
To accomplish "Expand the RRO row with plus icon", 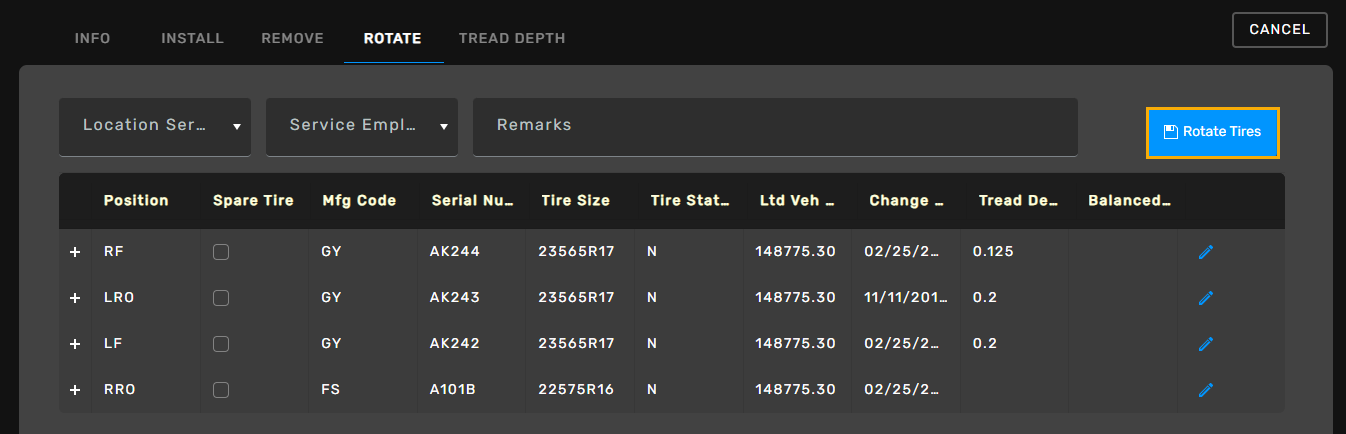I will point(75,390).
